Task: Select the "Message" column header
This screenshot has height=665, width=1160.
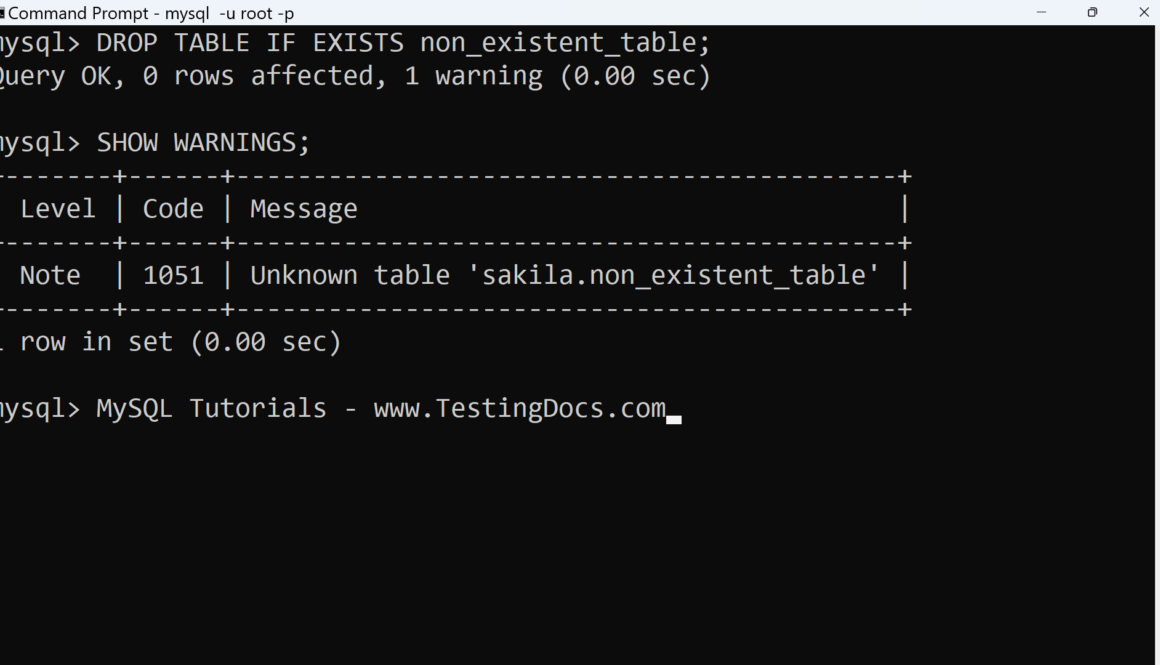Action: click(x=303, y=209)
